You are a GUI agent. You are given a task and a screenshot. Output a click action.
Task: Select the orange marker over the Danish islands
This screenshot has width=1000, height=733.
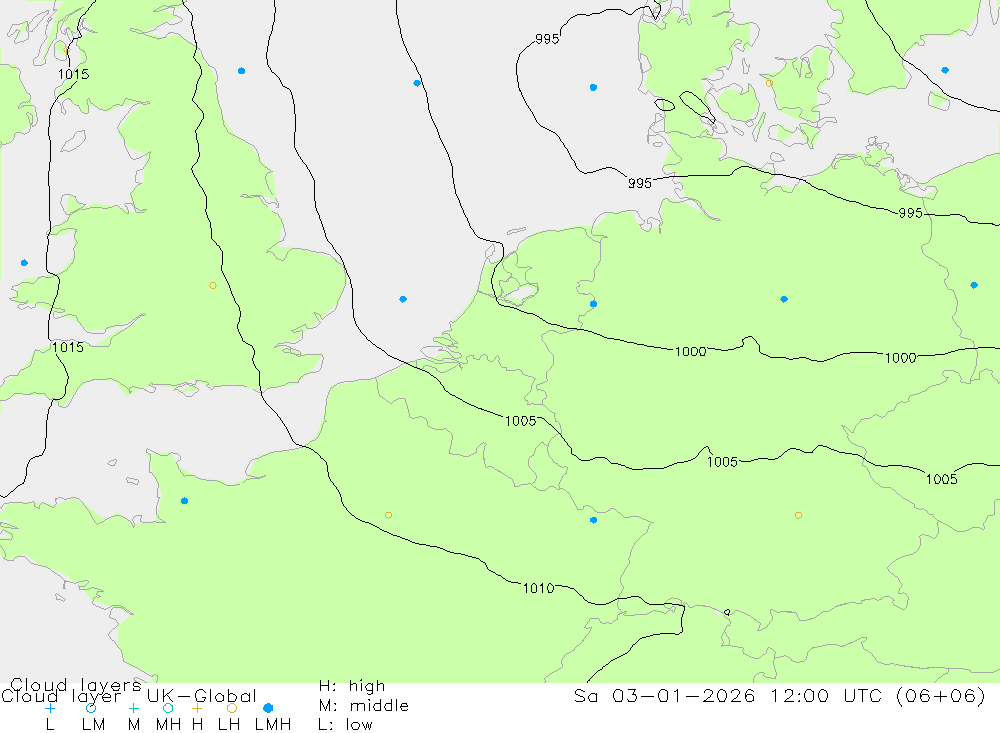(x=769, y=83)
